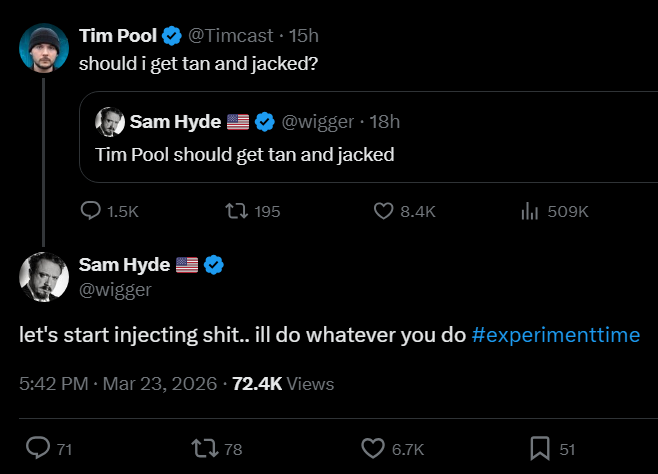Open Sam Hyde's name on main post
Image resolution: width=658 pixels, height=474 pixels.
click(124, 265)
